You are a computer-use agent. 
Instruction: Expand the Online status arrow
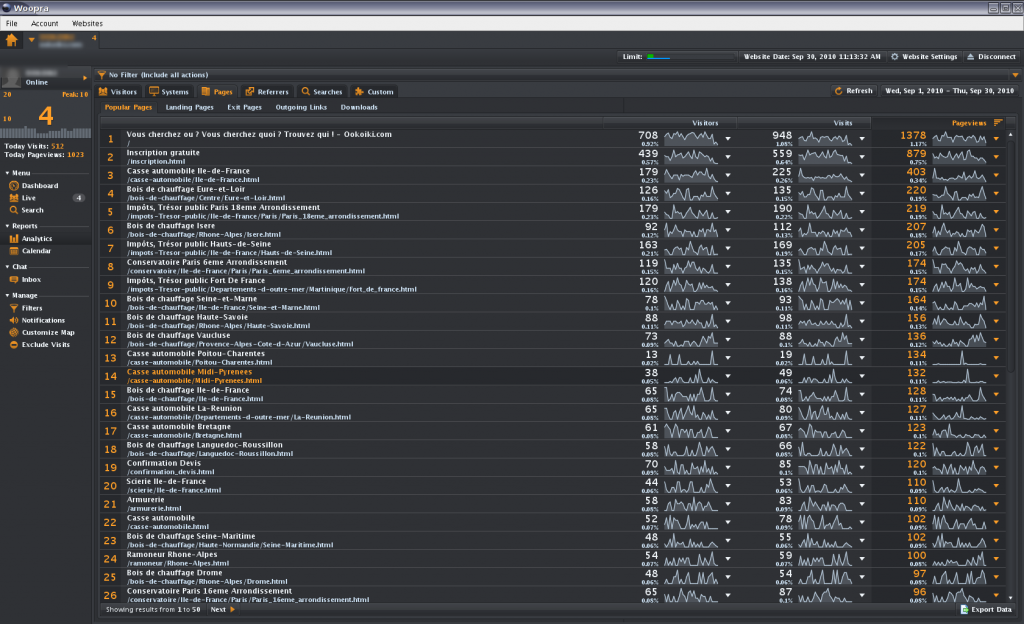[84, 78]
